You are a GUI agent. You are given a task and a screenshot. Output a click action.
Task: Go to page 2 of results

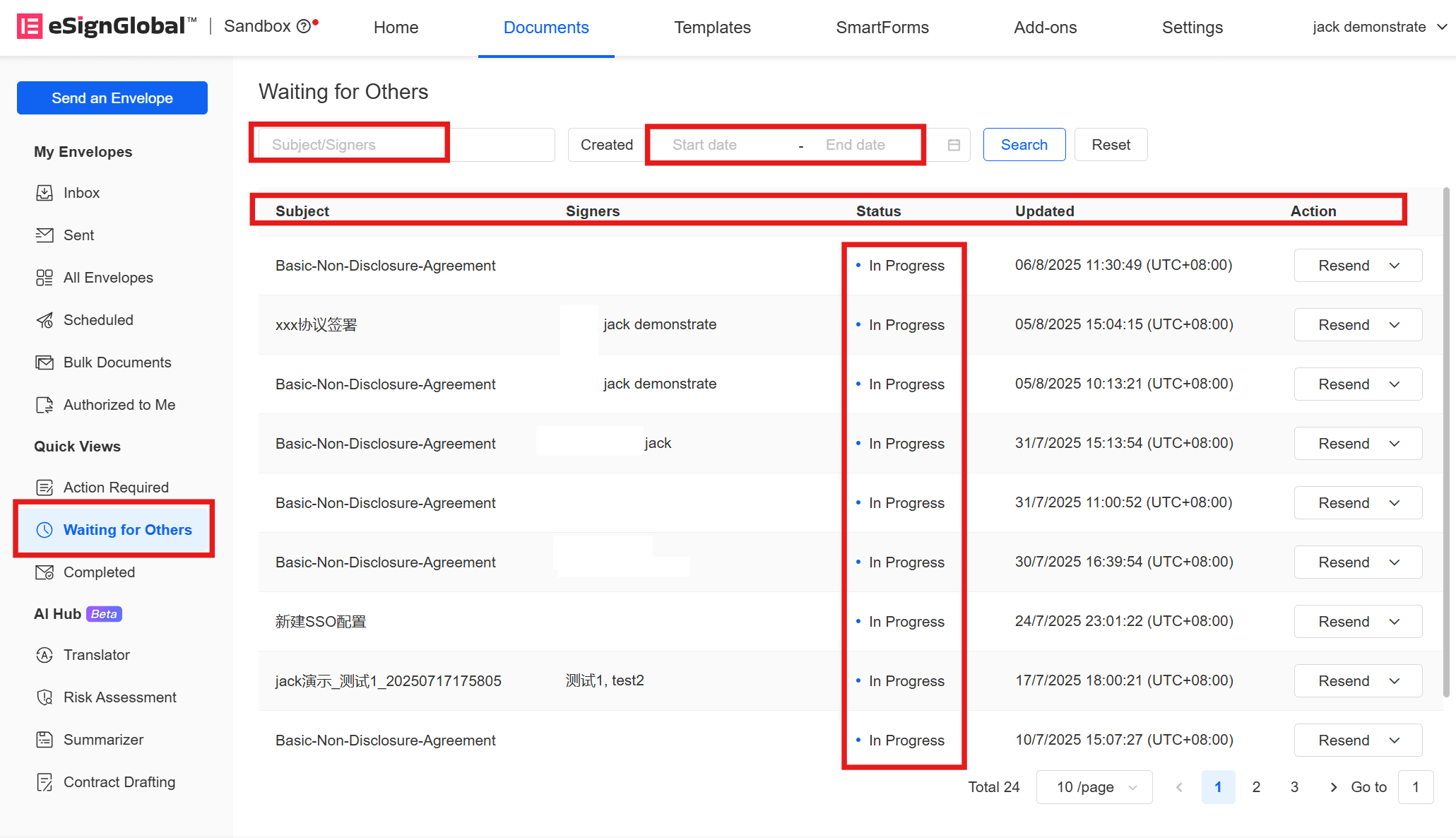pos(1256,787)
